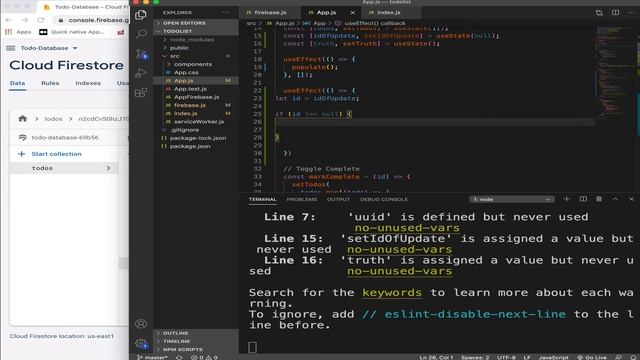This screenshot has width=640, height=360.
Task: Split the editor to the right
Action: point(615,13)
